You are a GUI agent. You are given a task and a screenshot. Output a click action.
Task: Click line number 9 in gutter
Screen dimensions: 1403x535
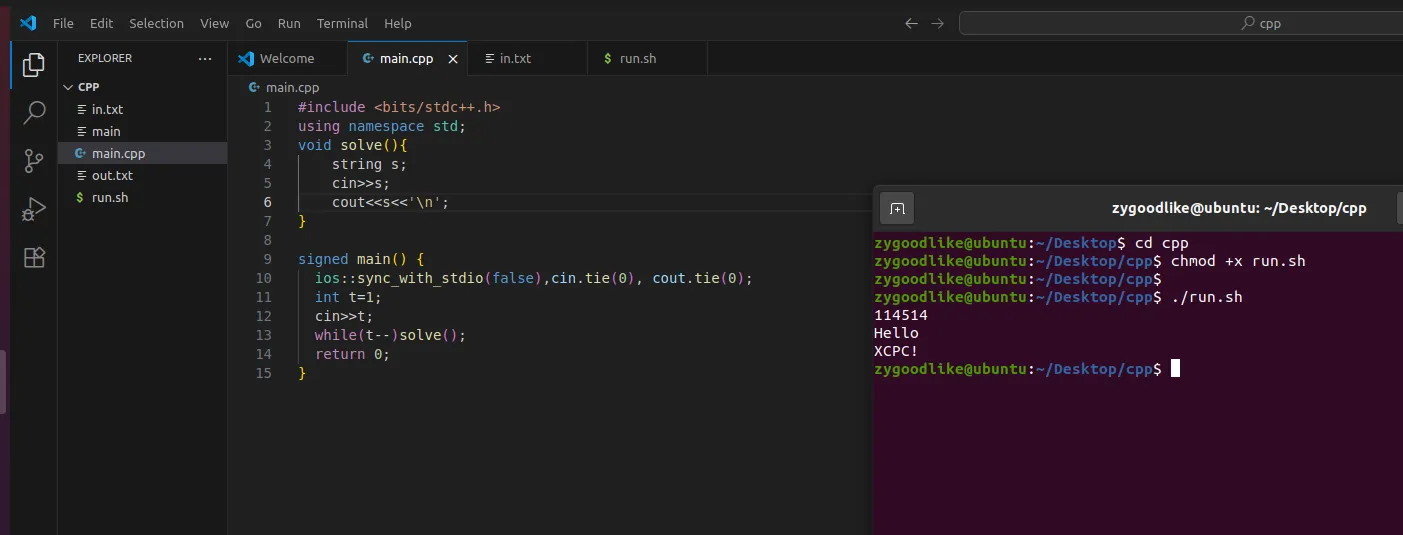[267, 259]
